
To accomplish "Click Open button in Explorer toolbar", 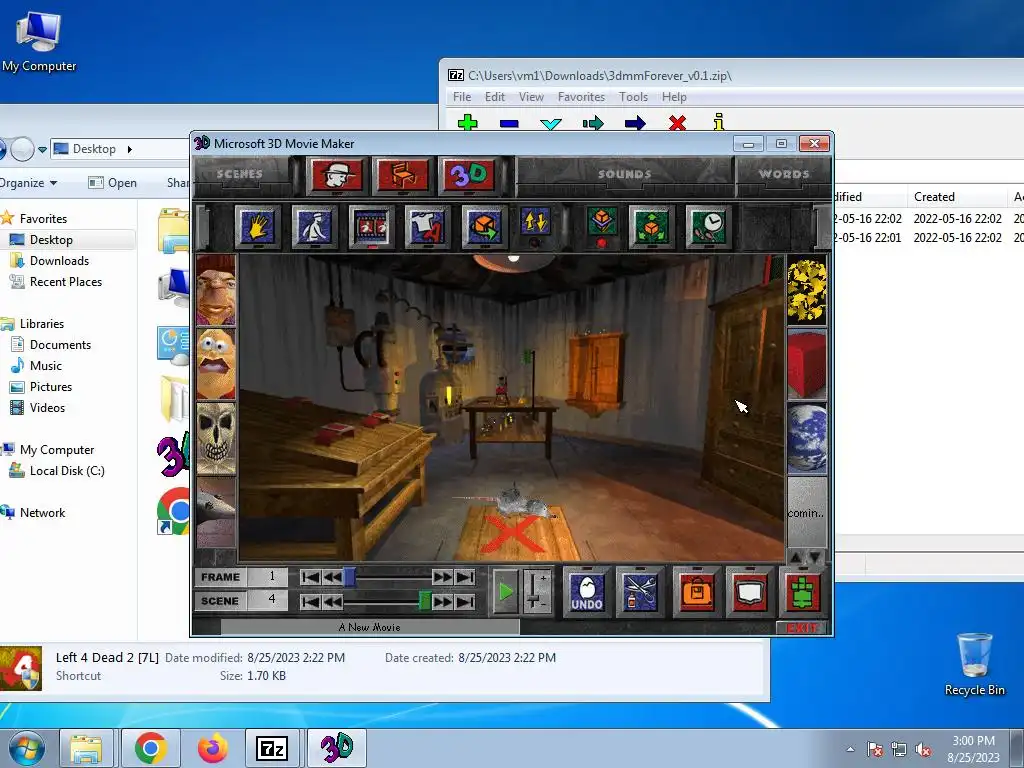I will point(113,183).
